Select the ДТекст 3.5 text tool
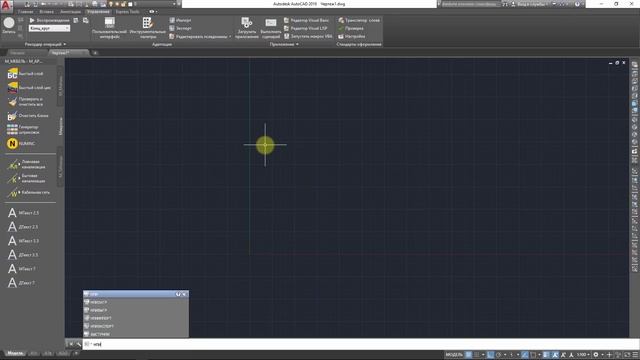The image size is (640, 360). point(23,255)
